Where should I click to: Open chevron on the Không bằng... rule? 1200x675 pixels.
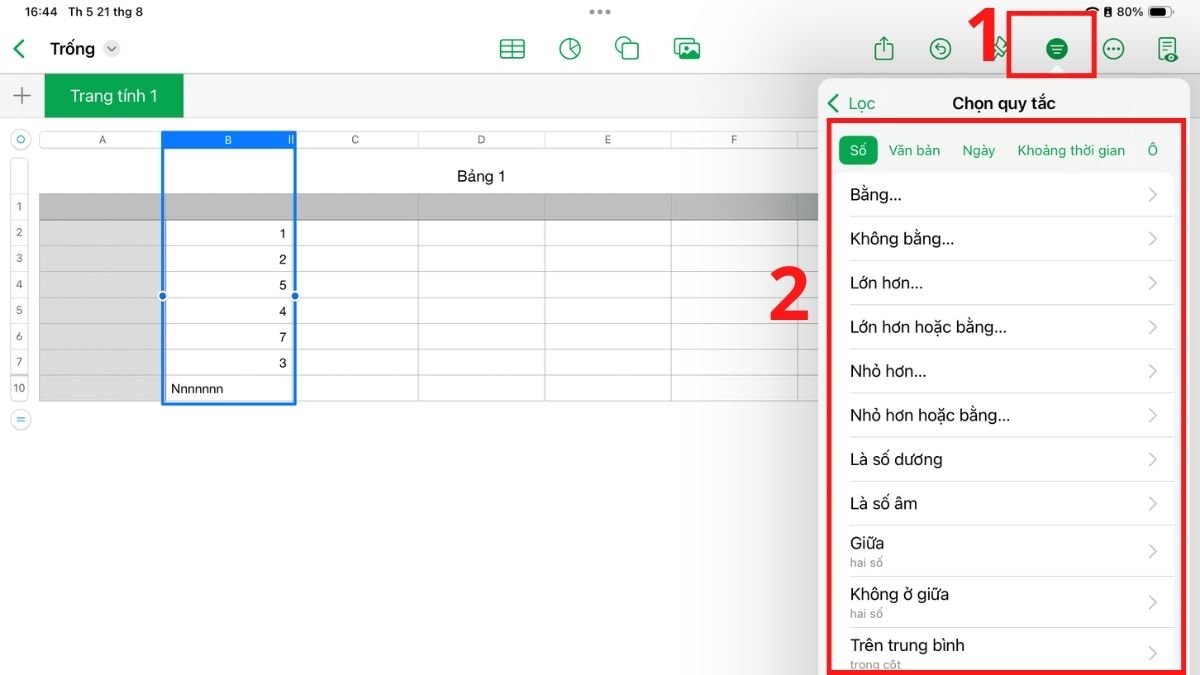point(1152,239)
